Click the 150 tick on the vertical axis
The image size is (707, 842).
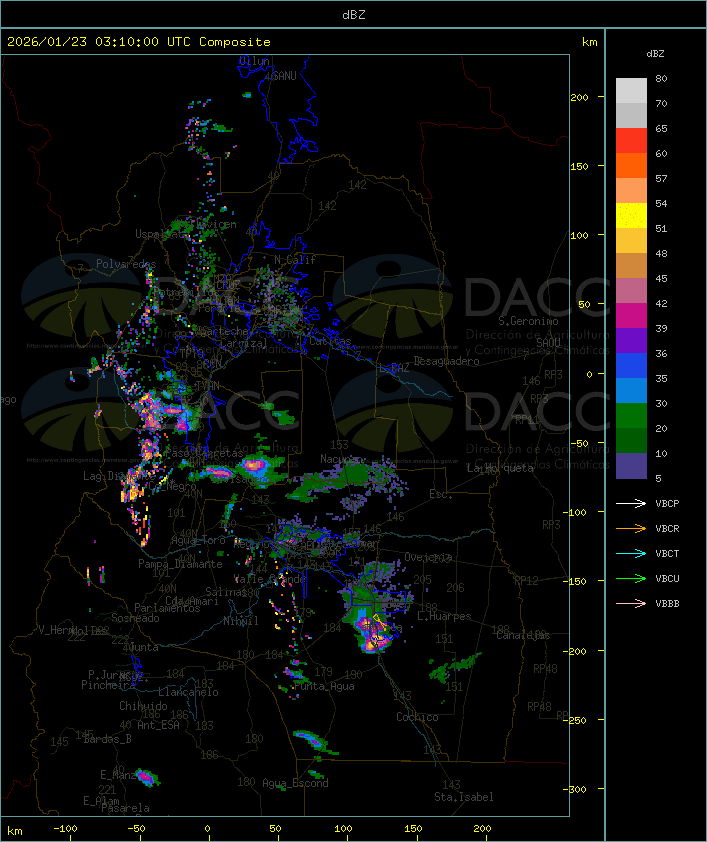click(579, 166)
